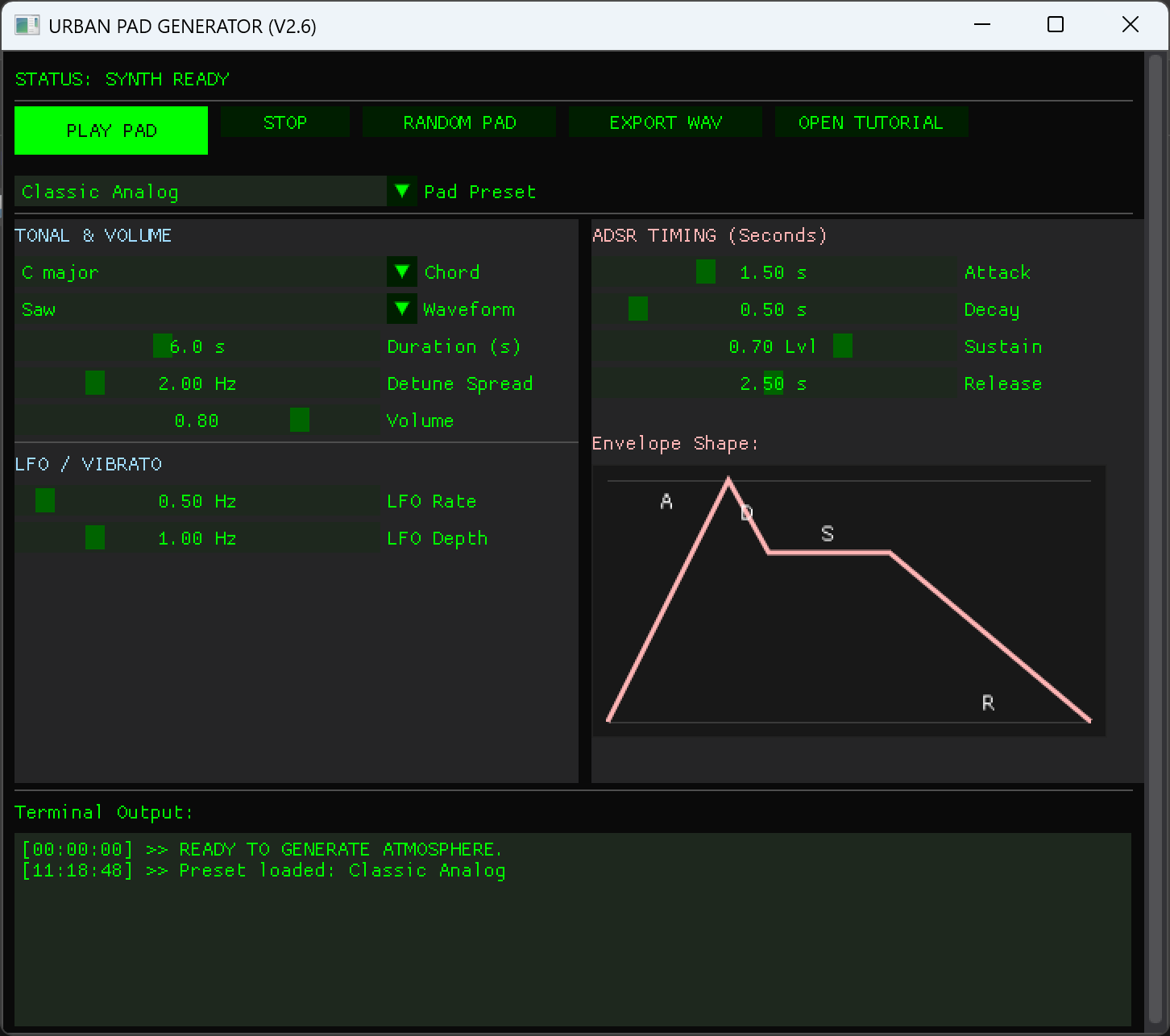Click the green arrow icon beside Pad Preset

[x=401, y=191]
